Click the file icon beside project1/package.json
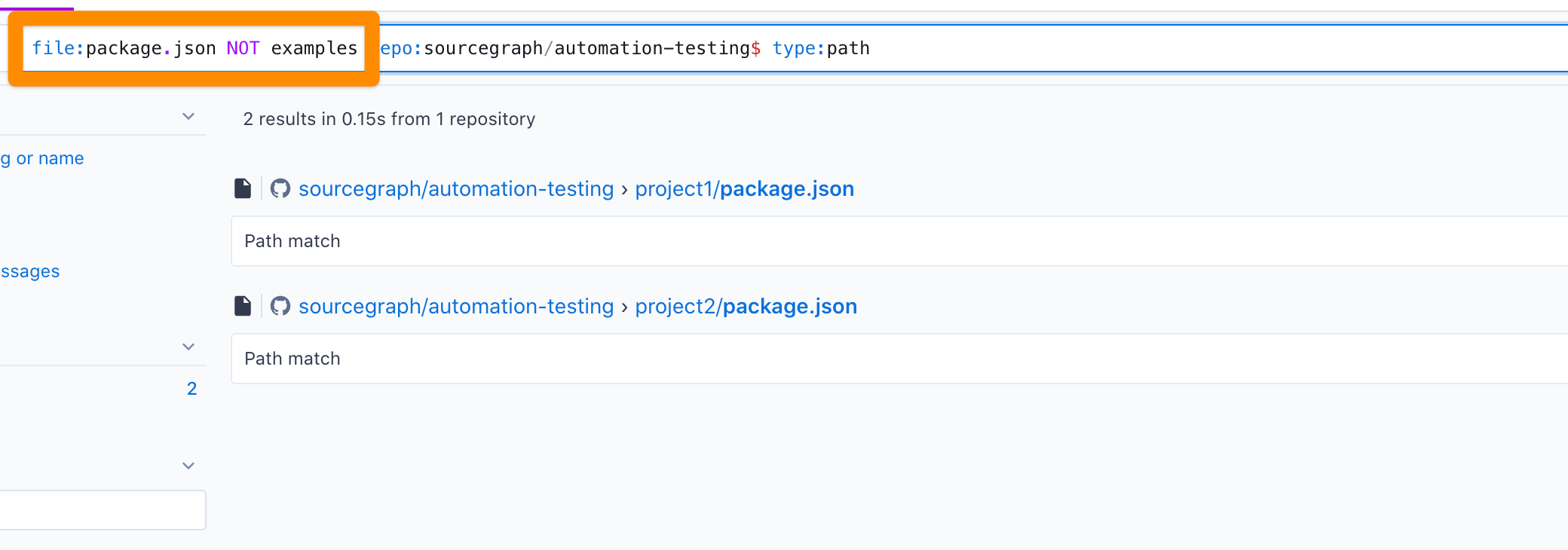The width and height of the screenshot is (1568, 550). pos(243,188)
